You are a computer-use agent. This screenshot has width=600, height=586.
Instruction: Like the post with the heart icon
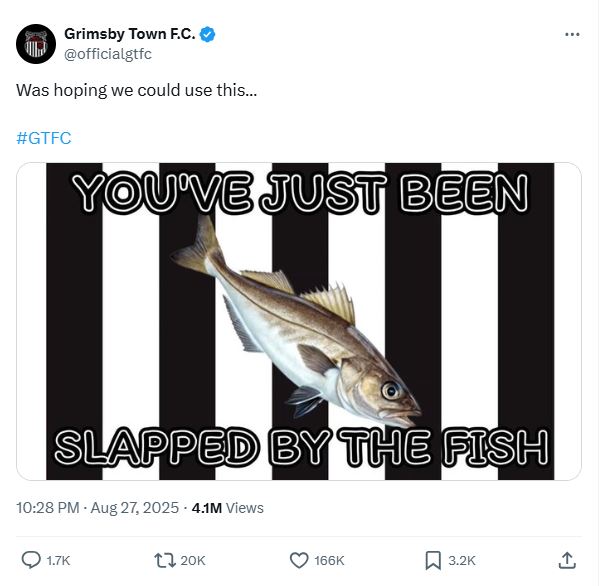298,560
